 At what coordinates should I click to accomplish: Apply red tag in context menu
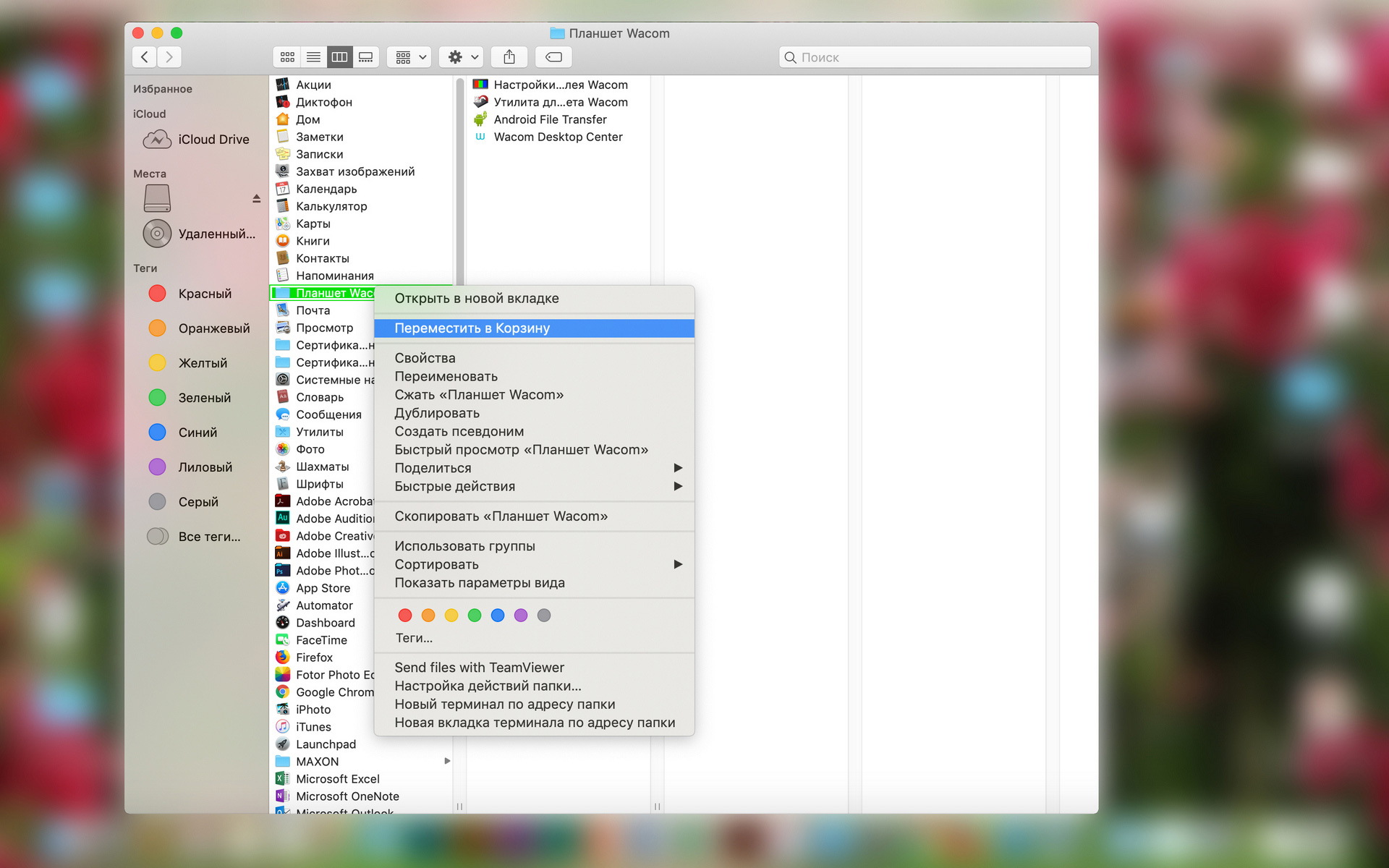point(405,616)
